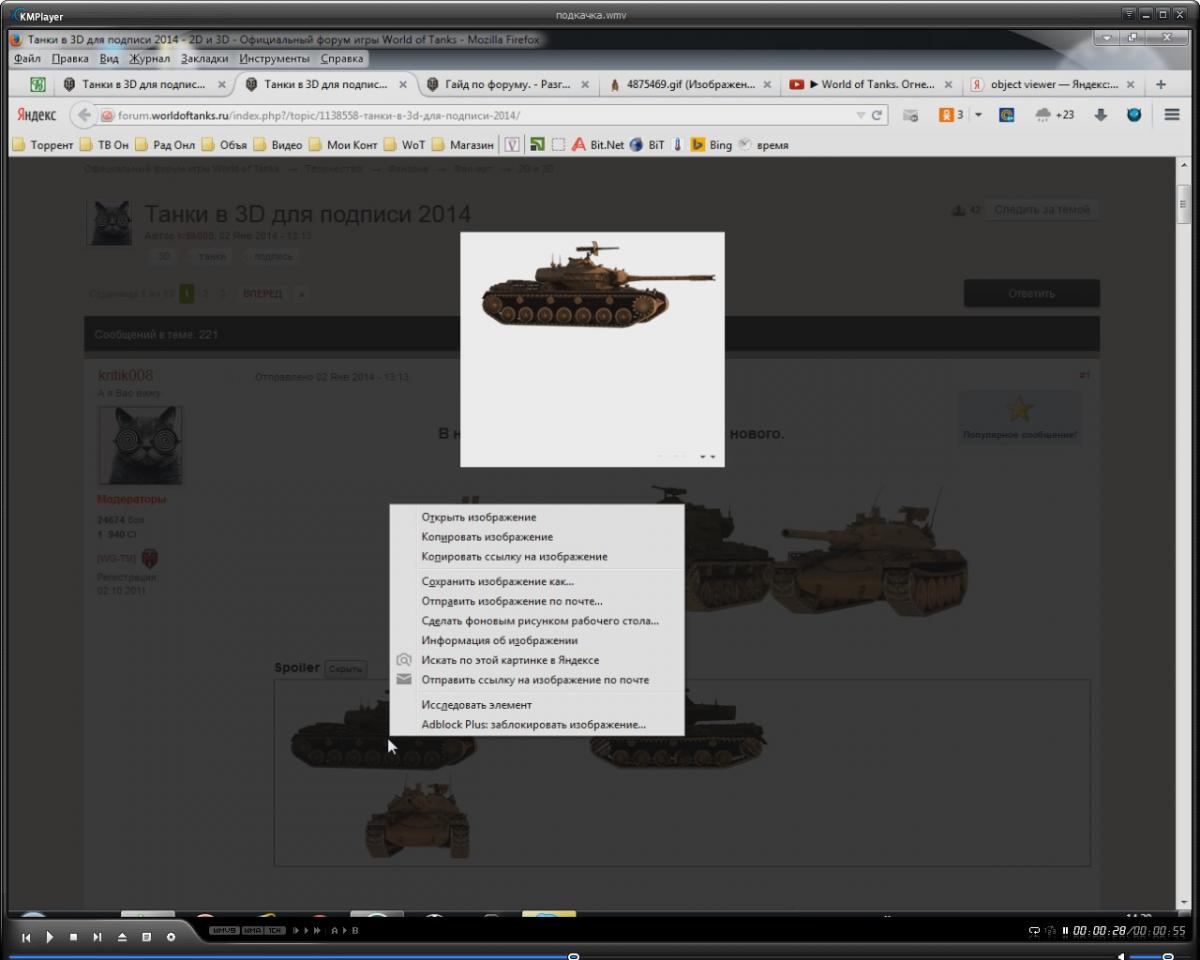Open the Торрент bookmarks folder
Image resolution: width=1200 pixels, height=960 pixels.
coord(43,145)
